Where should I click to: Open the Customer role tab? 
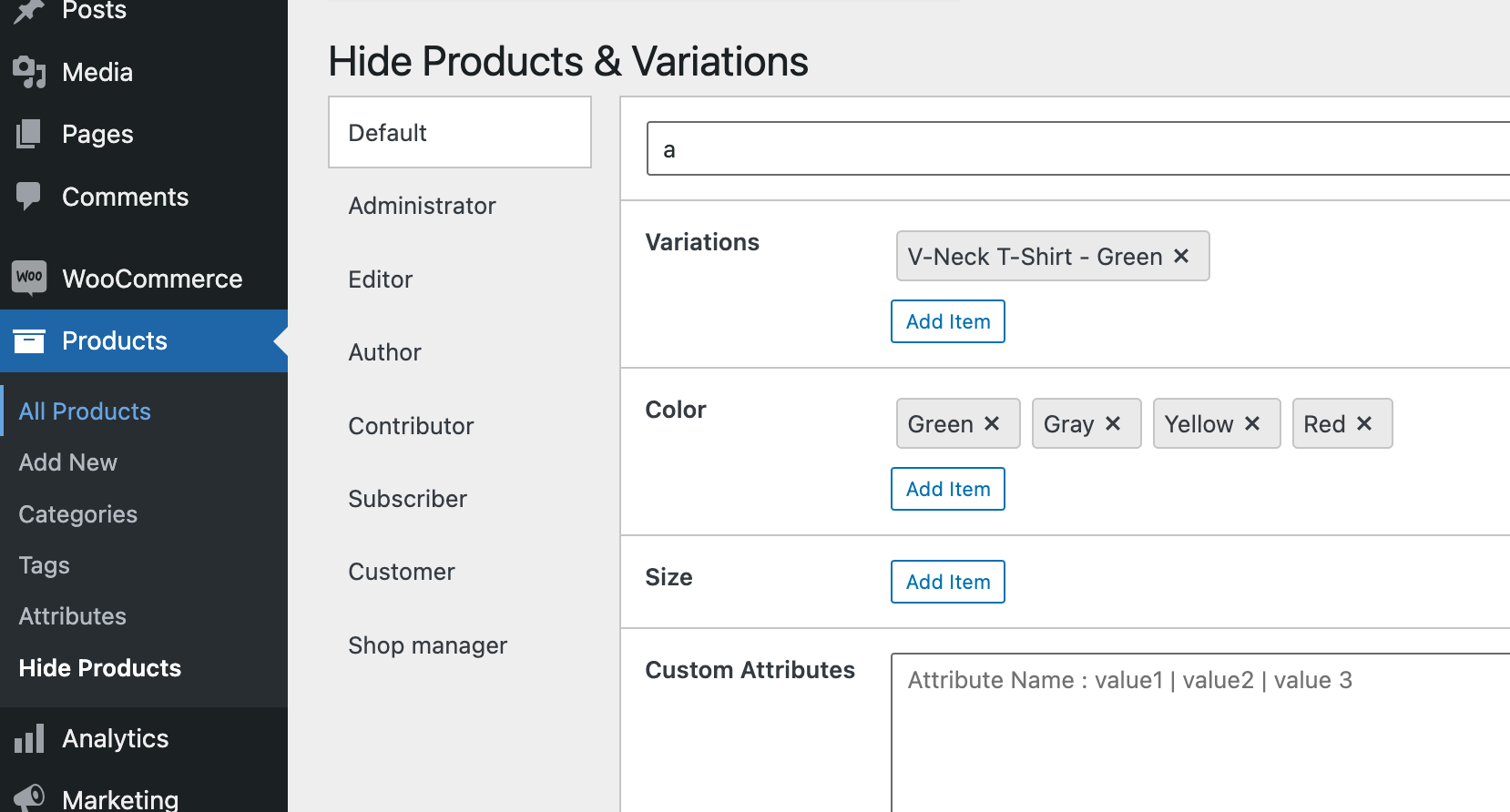coord(402,572)
